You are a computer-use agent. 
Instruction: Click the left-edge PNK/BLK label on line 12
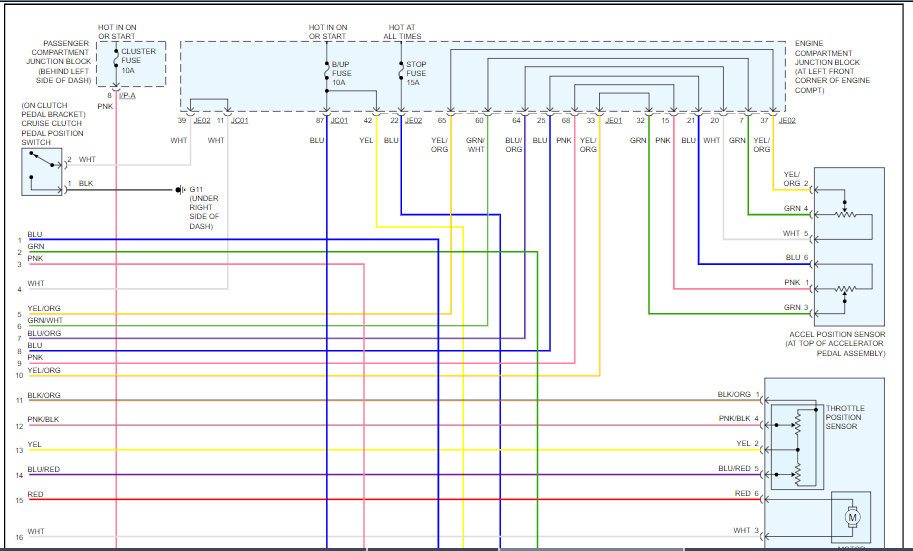43,419
